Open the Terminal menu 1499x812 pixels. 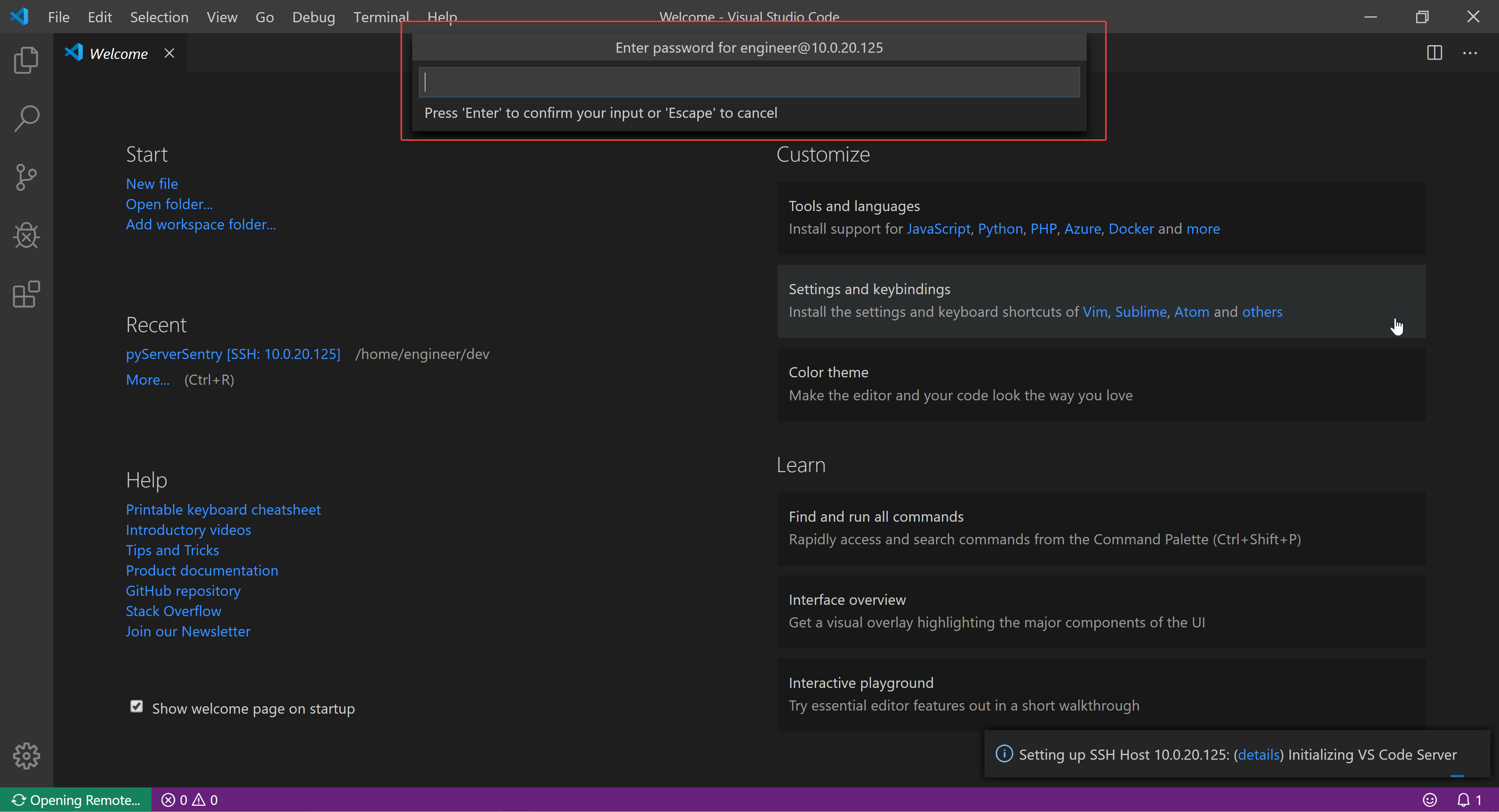pos(381,17)
